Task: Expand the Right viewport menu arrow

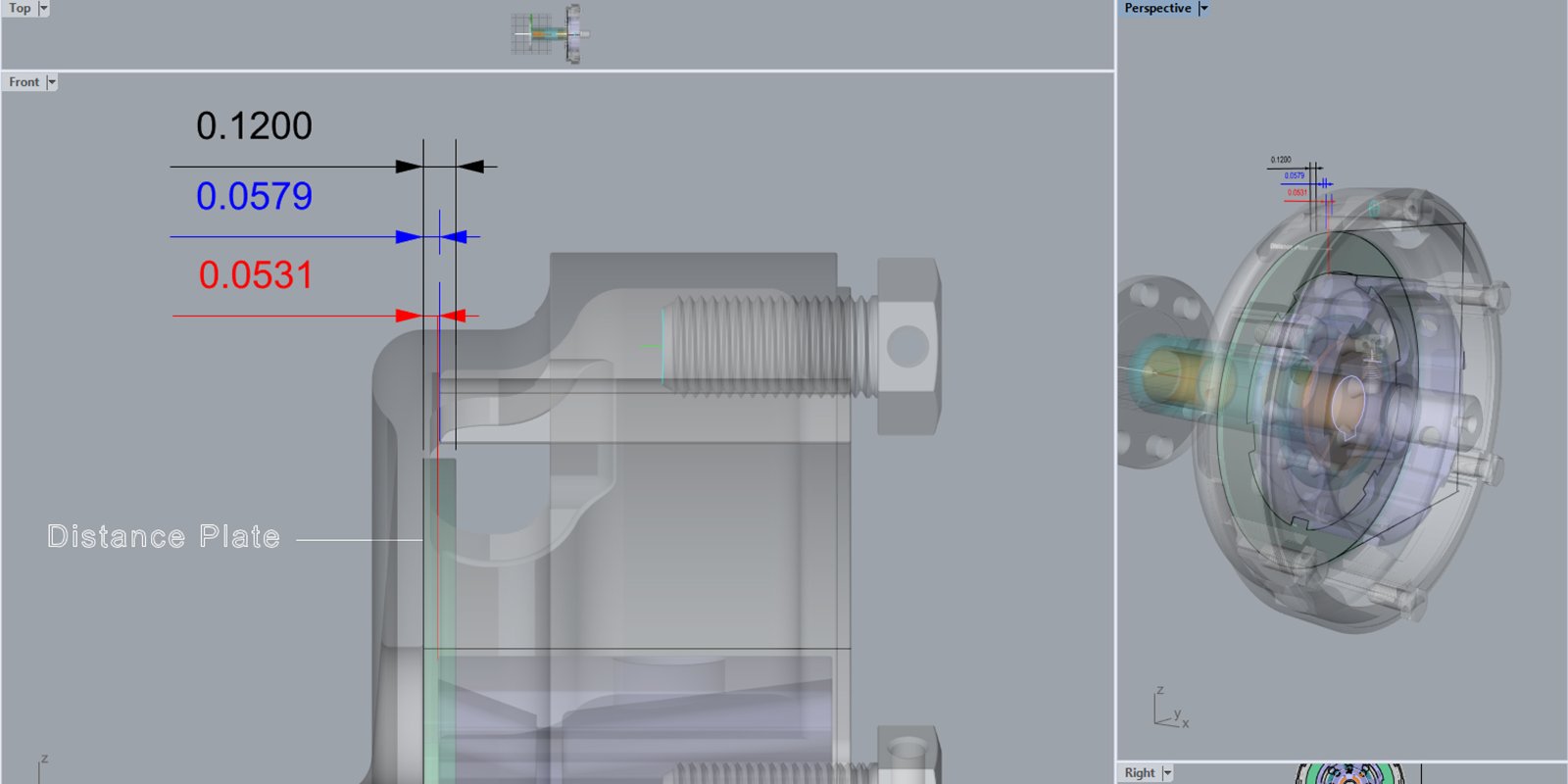Action: tap(1167, 773)
